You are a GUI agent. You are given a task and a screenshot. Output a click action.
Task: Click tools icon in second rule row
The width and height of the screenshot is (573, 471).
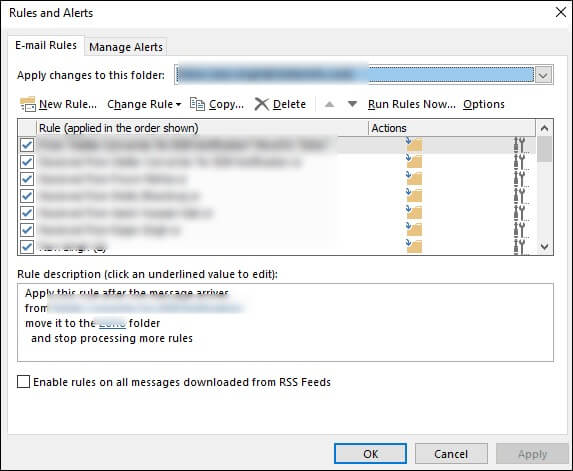[x=520, y=162]
